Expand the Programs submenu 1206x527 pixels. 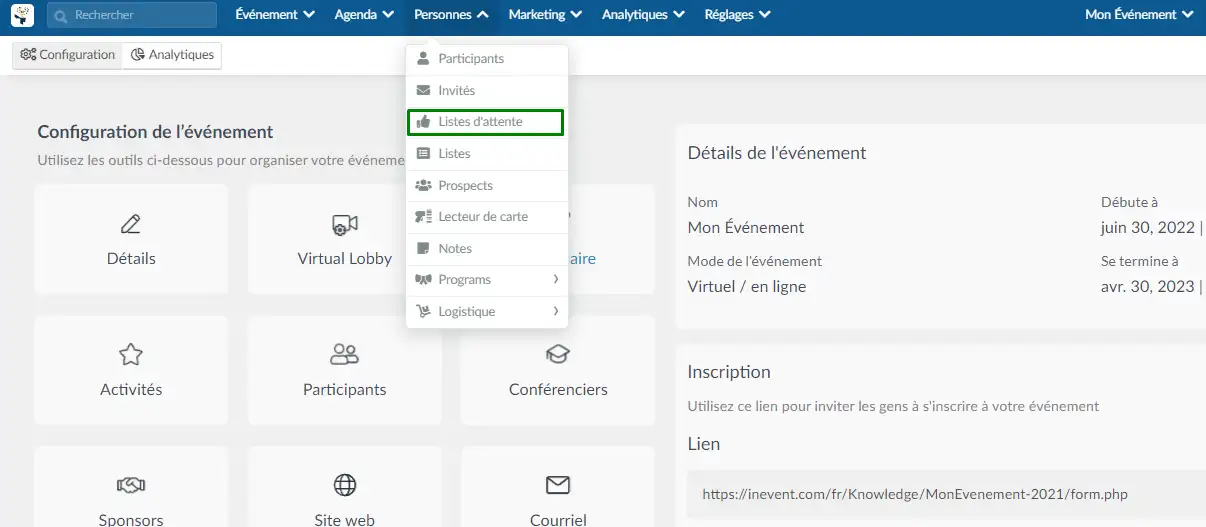[x=487, y=280]
